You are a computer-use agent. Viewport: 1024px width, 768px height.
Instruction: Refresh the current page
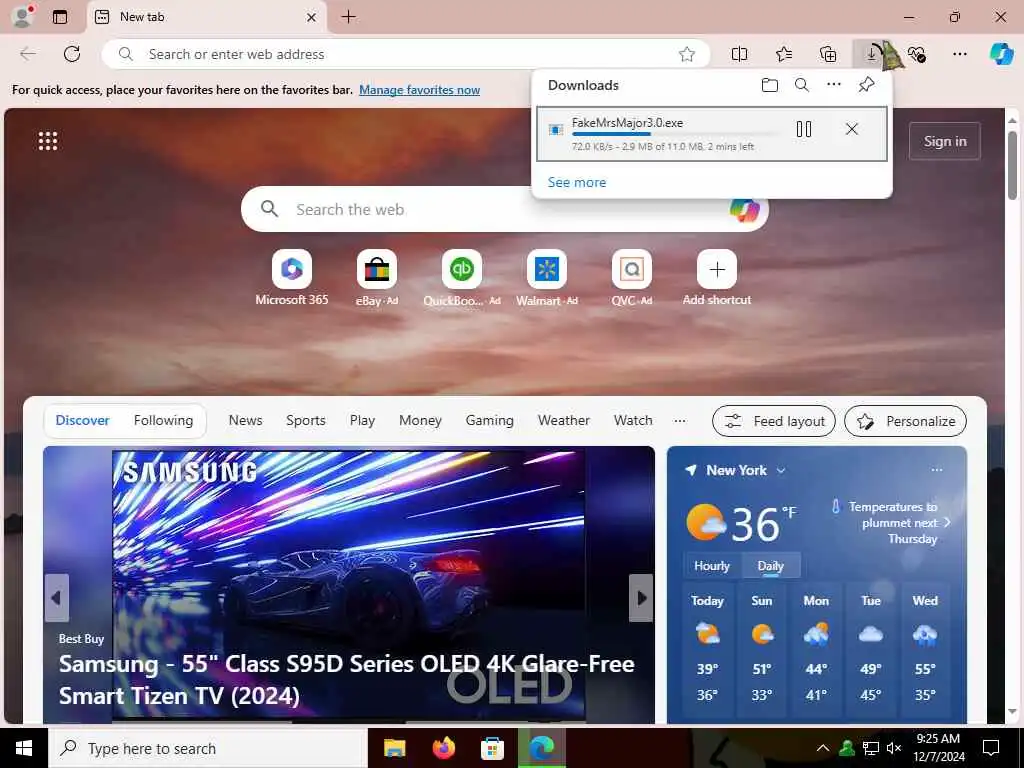point(72,54)
